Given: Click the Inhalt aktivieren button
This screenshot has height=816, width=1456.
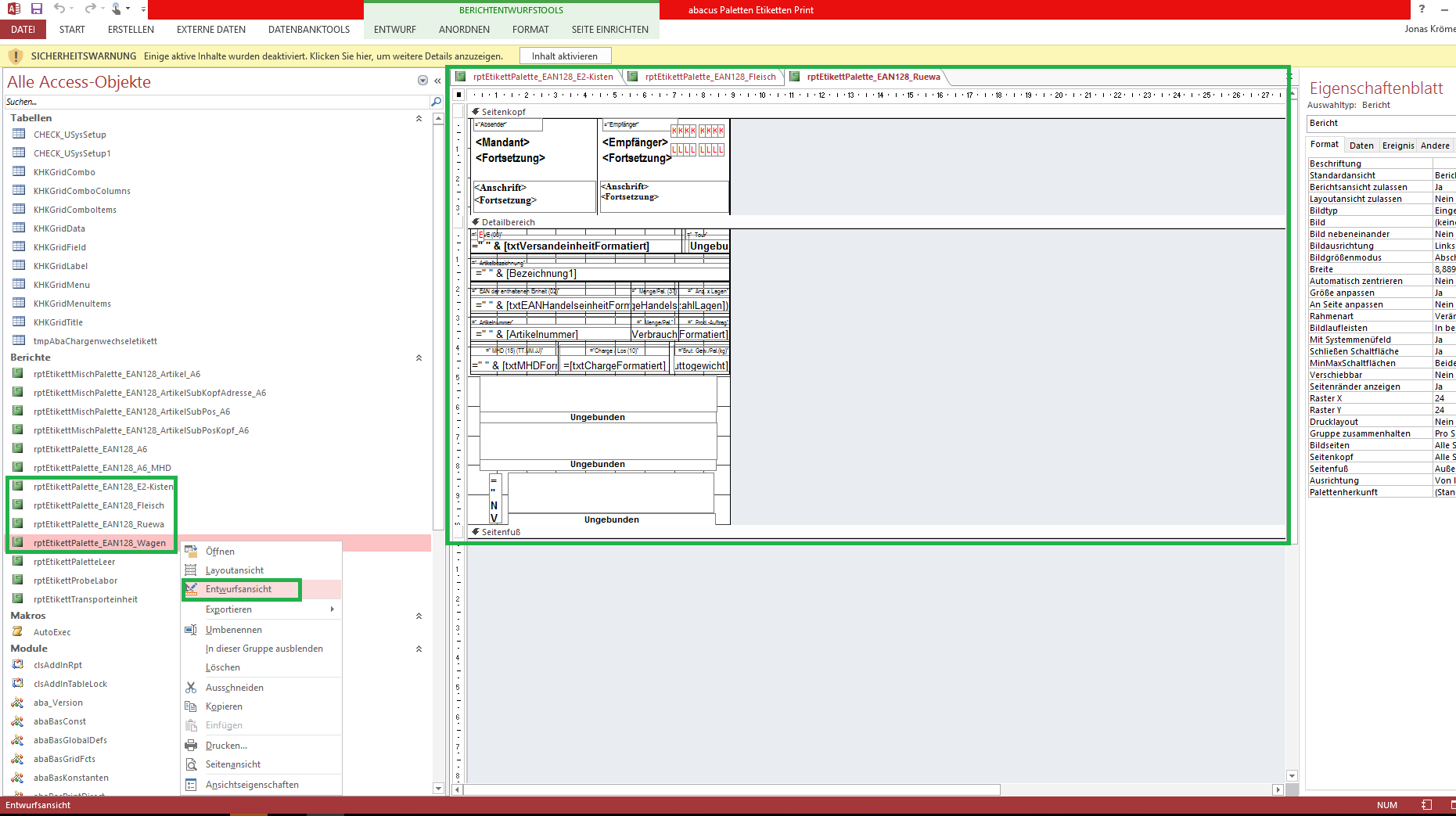Looking at the screenshot, I should click(565, 56).
